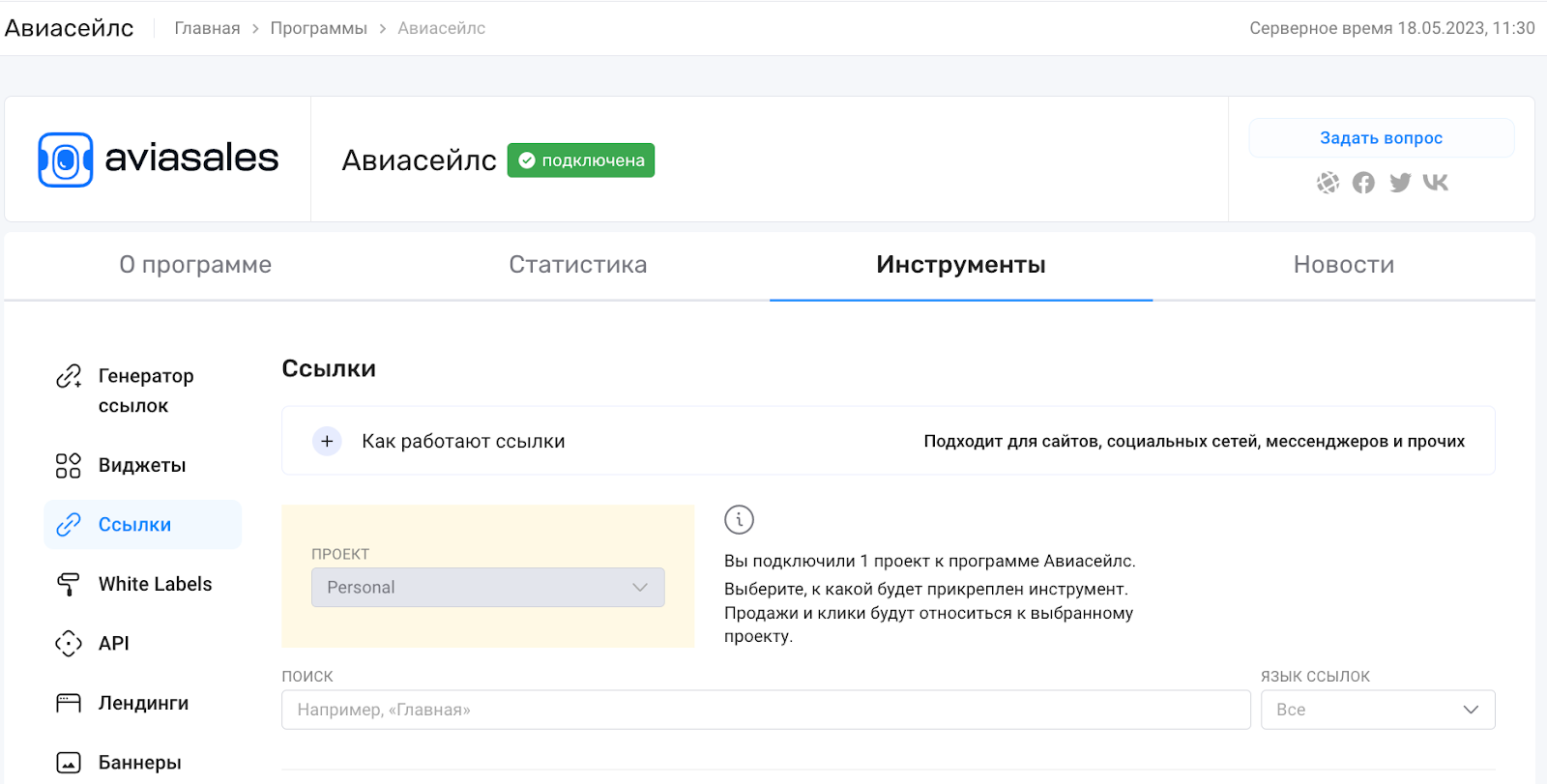Open the link generator icon in the sidebar
The height and width of the screenshot is (784, 1547).
click(69, 376)
